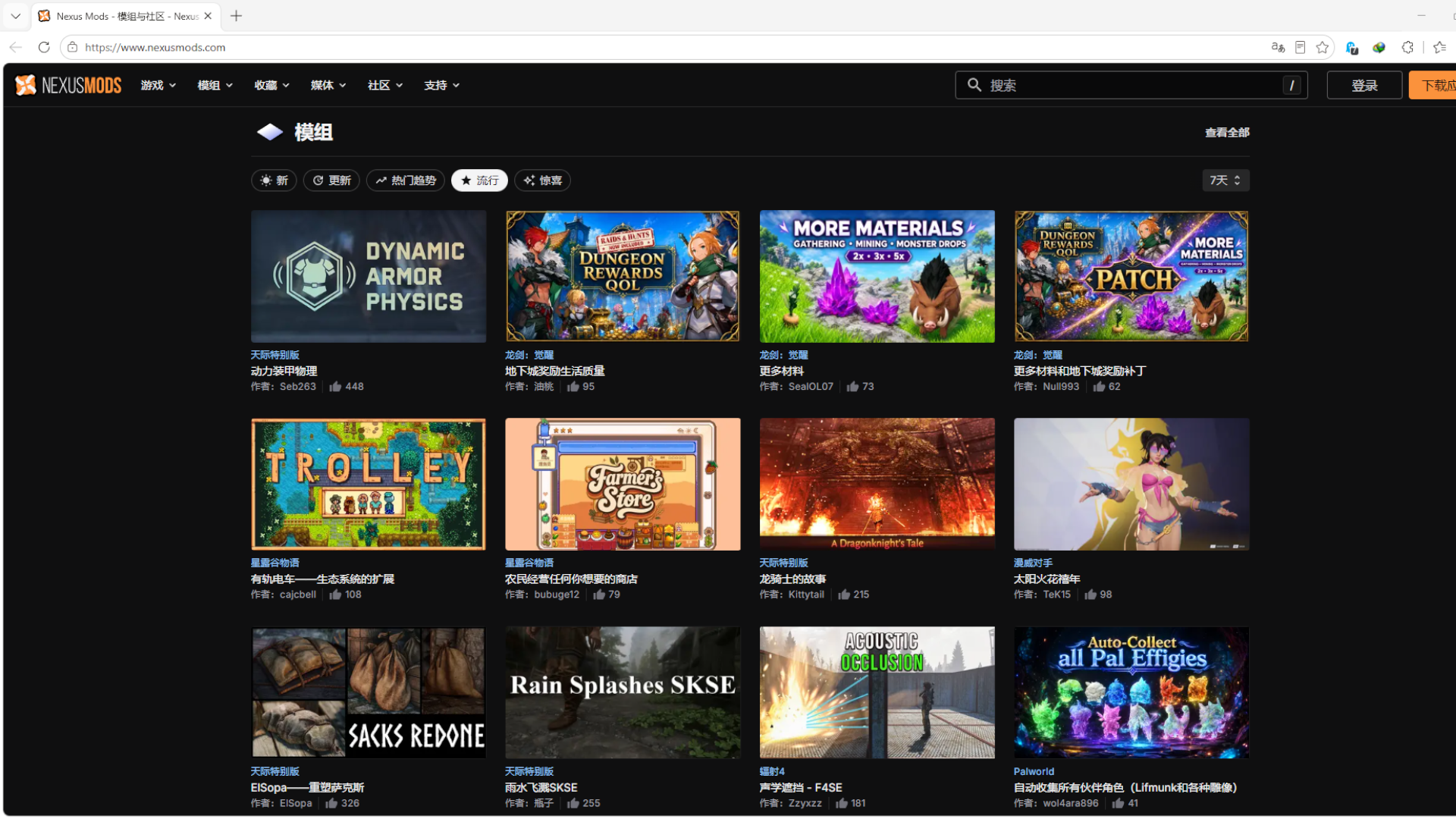Expand the 媒体 menu
Screen dimensions: 1456x819
coord(328,85)
